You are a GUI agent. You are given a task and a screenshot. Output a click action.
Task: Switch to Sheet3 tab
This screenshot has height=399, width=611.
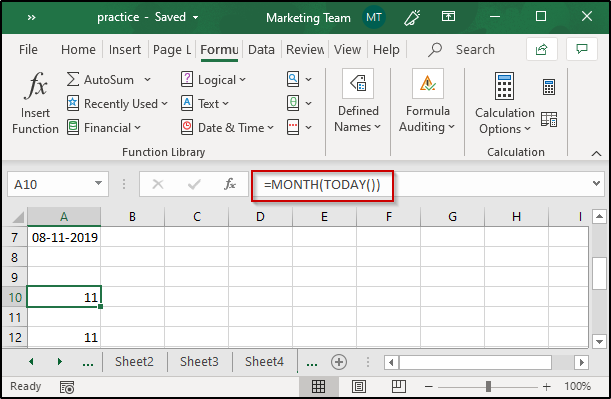click(199, 362)
